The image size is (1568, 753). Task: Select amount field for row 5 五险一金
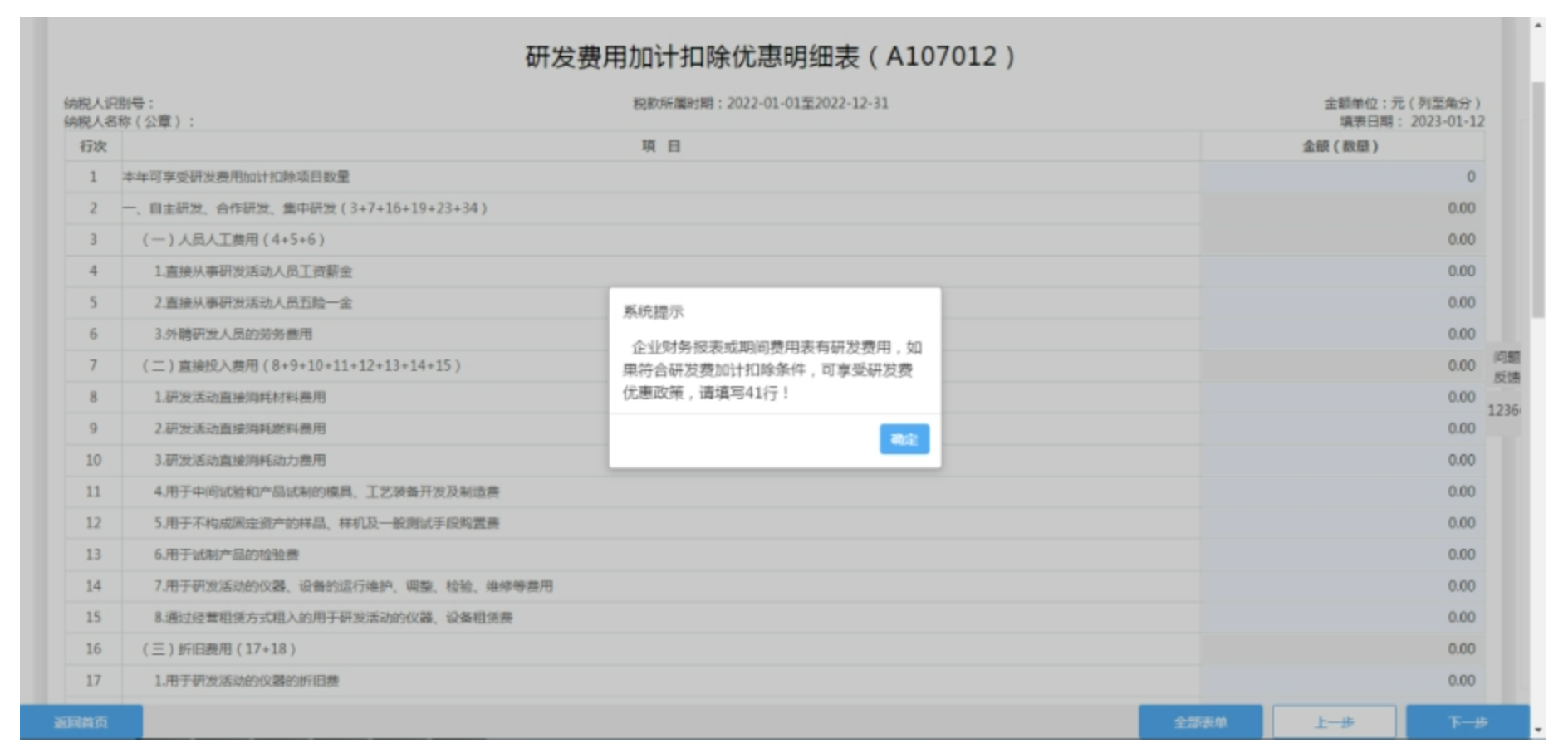(x=1341, y=303)
